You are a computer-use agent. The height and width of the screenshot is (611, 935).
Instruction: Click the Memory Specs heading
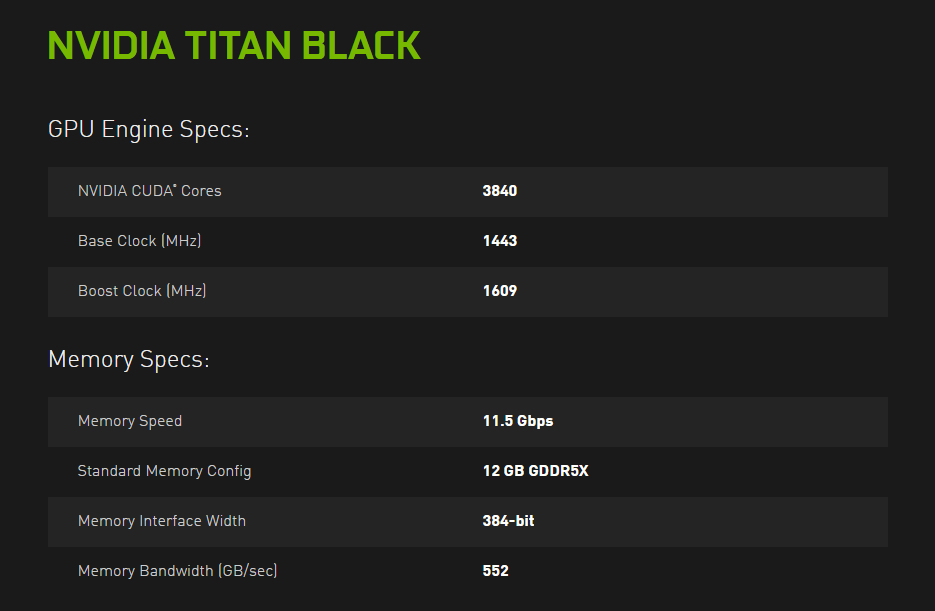click(x=129, y=360)
